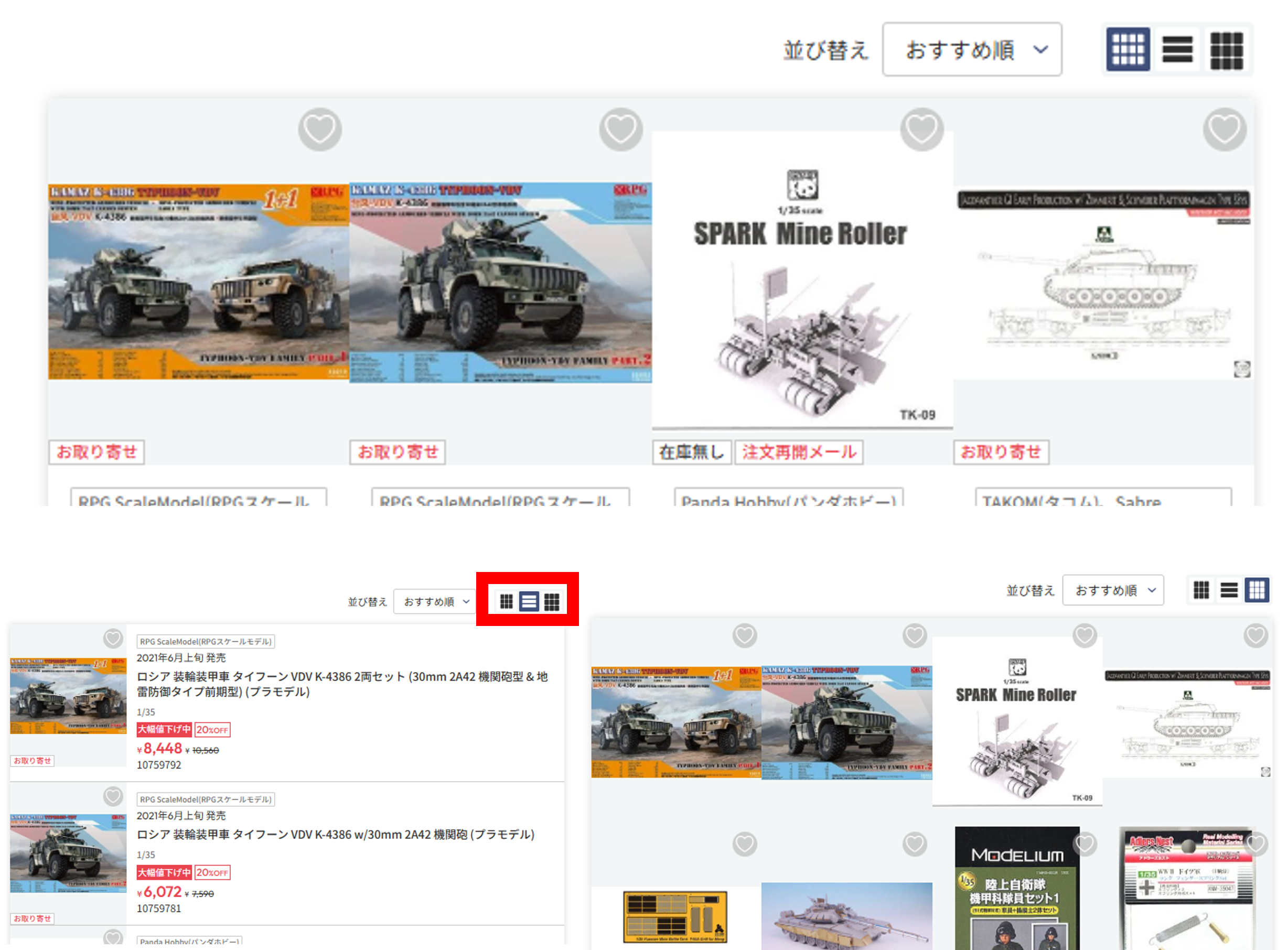This screenshot has height=950, width=1288.
Task: Select four-column grid icon in the list-view panel
Action: (506, 601)
